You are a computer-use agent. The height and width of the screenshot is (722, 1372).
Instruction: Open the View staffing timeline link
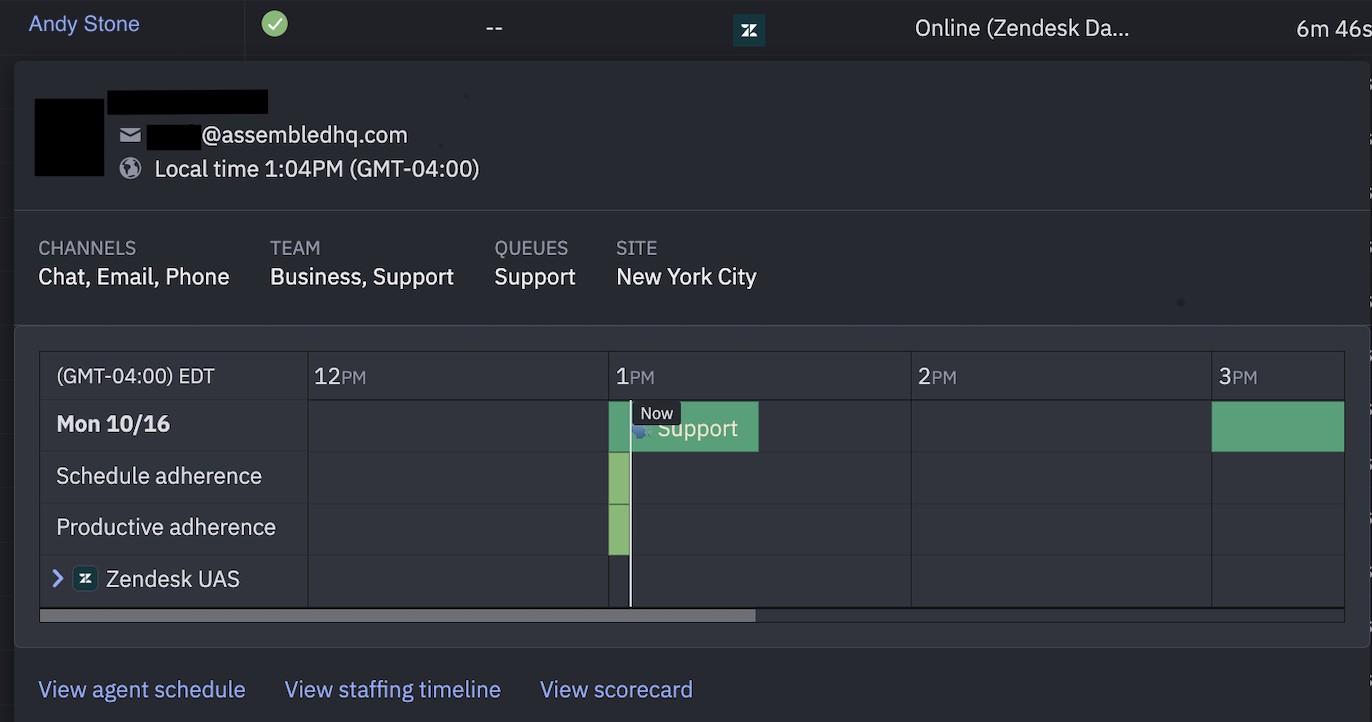coord(392,689)
